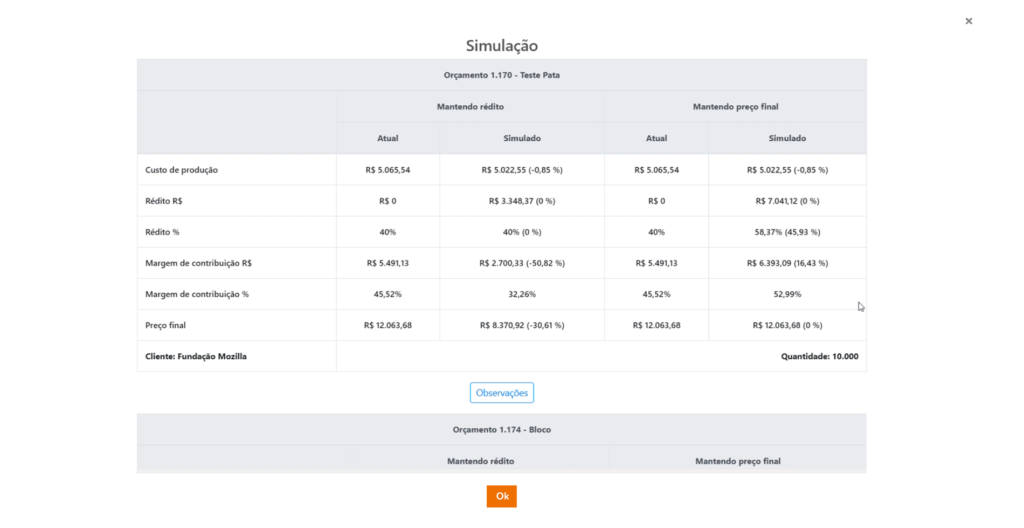
Task: Click the R$ 8.370,92 (-30,61 %) cell
Action: point(521,325)
